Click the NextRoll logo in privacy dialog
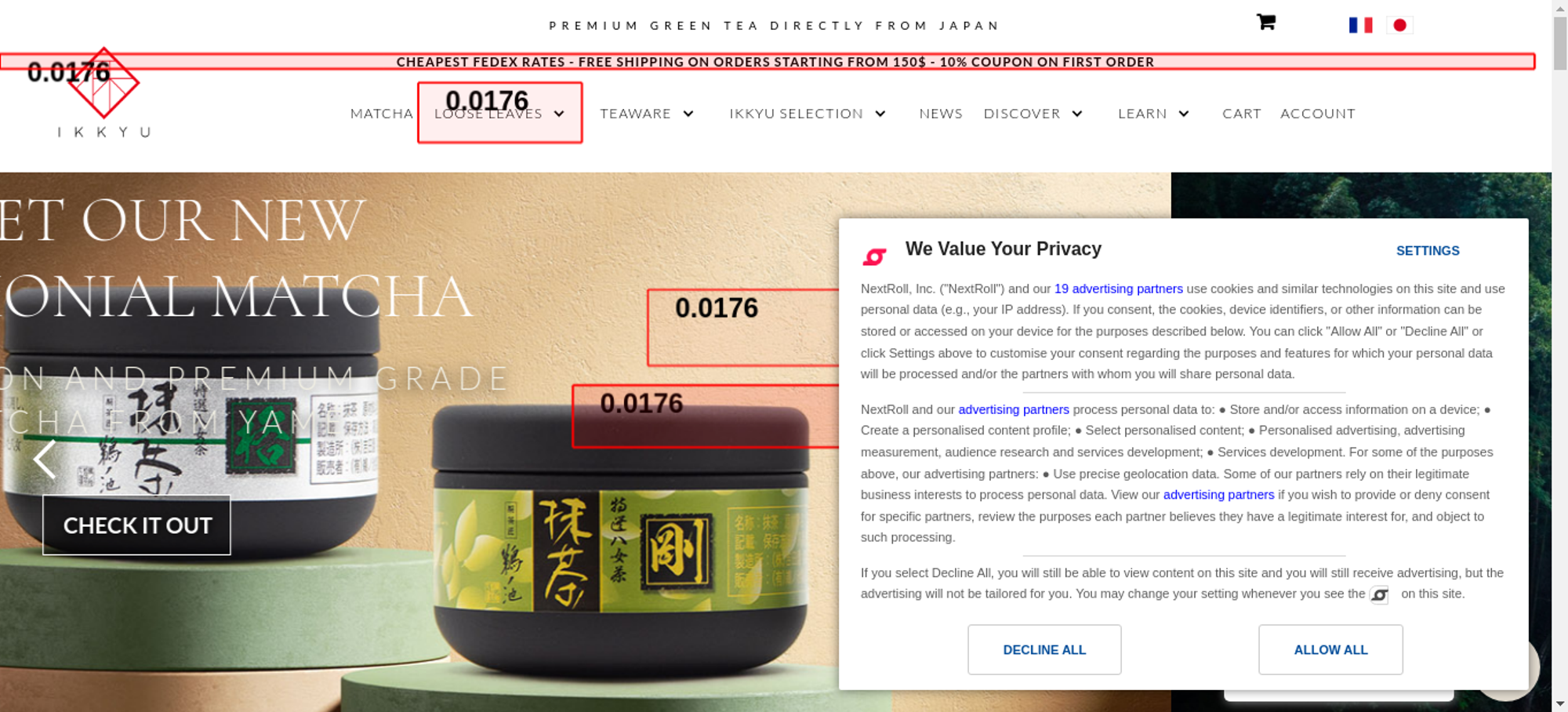Screen dimensions: 1568x712 pyautogui.click(x=874, y=256)
